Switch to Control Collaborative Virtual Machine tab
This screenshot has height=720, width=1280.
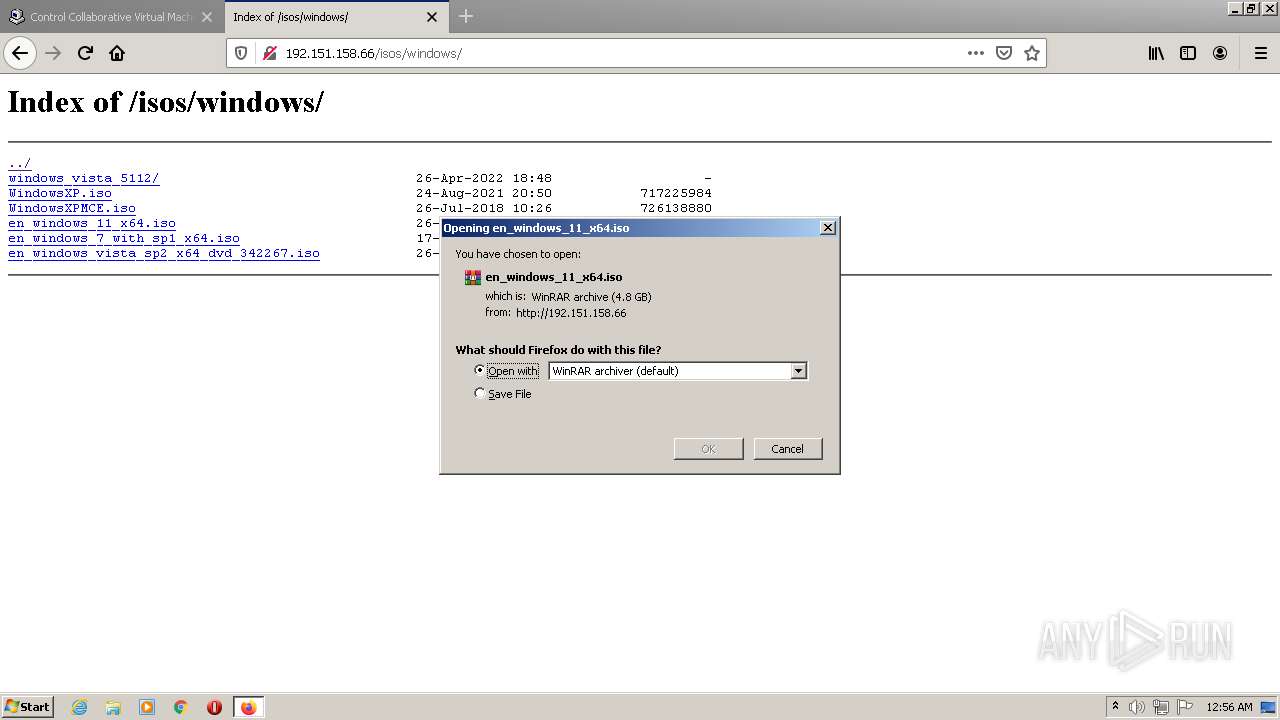click(x=111, y=17)
